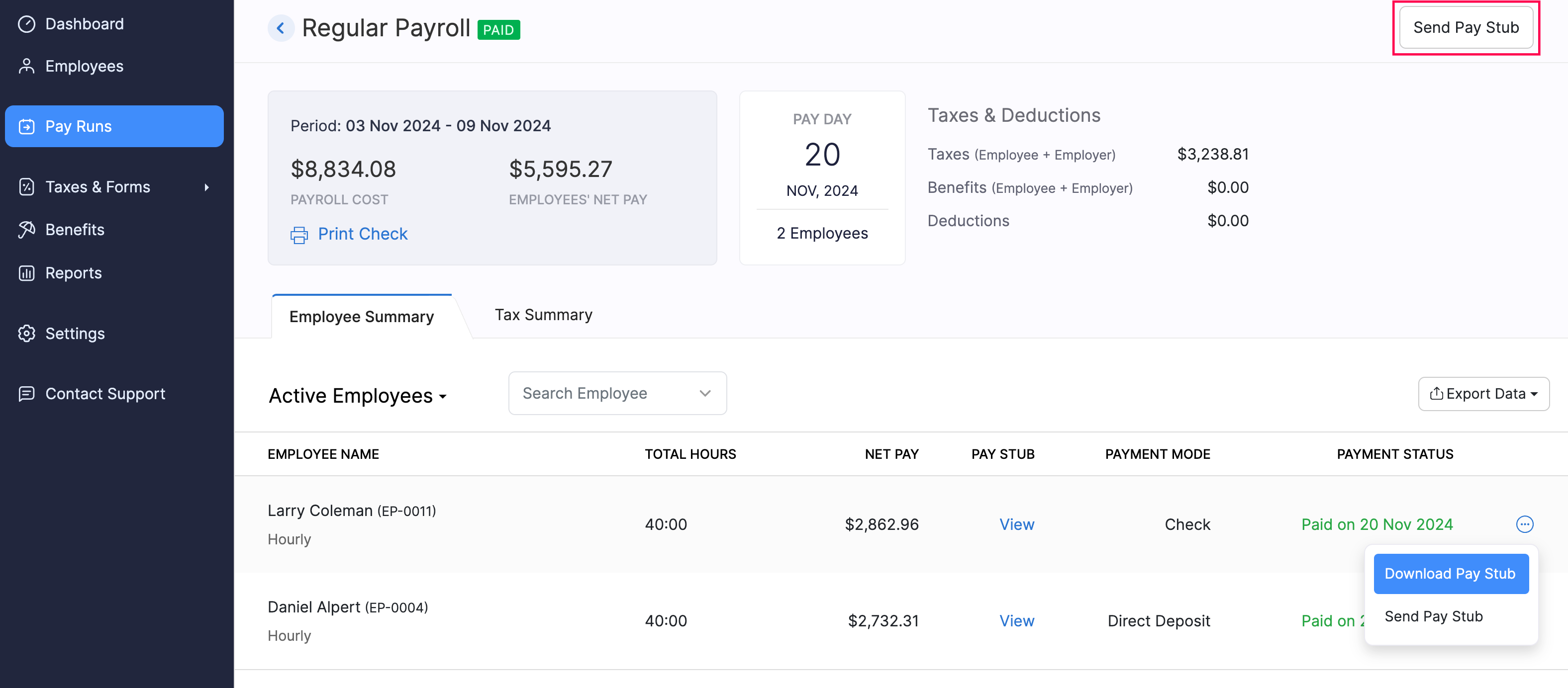The width and height of the screenshot is (1568, 688).
Task: Expand the Active Employees filter
Action: pos(358,395)
